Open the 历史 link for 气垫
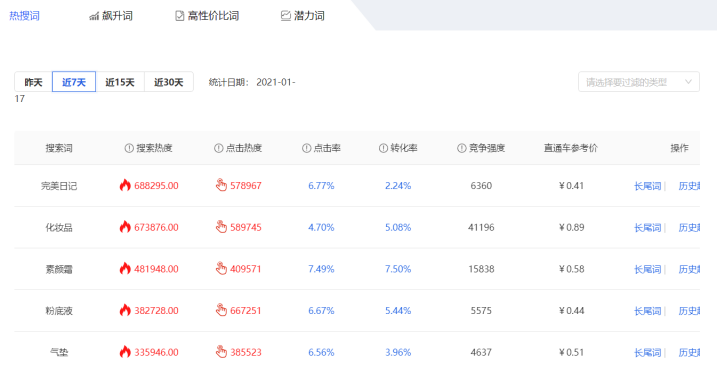Screen dimensions: 718x369 pyautogui.click(x=689, y=353)
